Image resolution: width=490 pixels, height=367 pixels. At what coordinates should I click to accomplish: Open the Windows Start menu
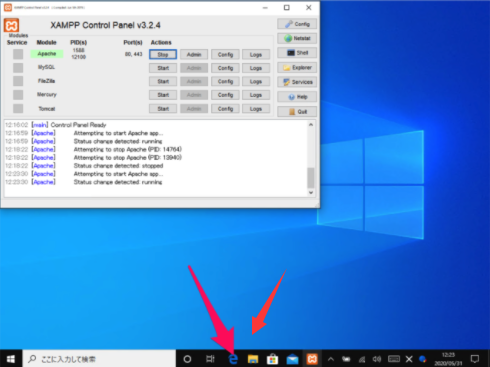[x=11, y=359]
